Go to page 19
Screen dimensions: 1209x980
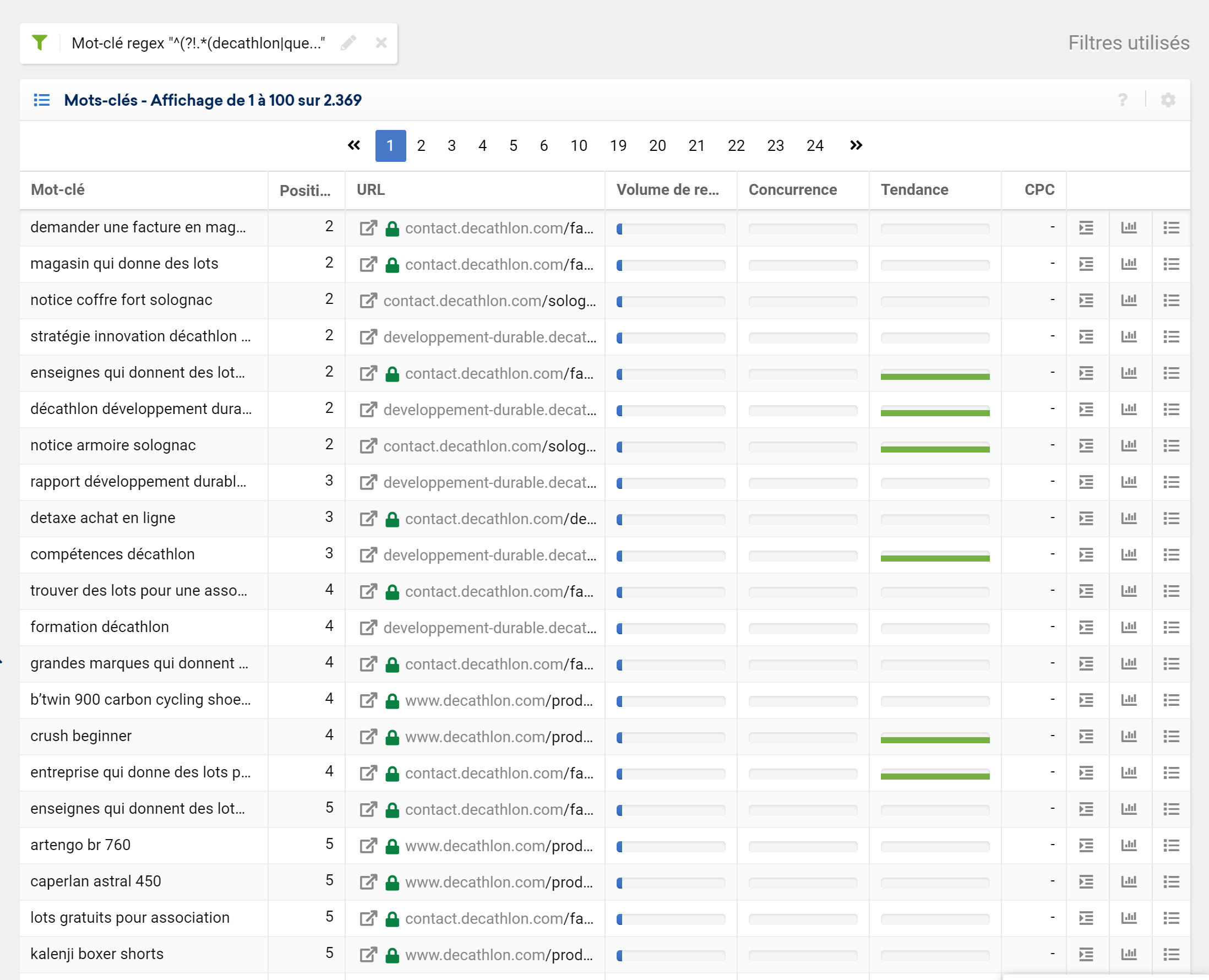click(618, 146)
